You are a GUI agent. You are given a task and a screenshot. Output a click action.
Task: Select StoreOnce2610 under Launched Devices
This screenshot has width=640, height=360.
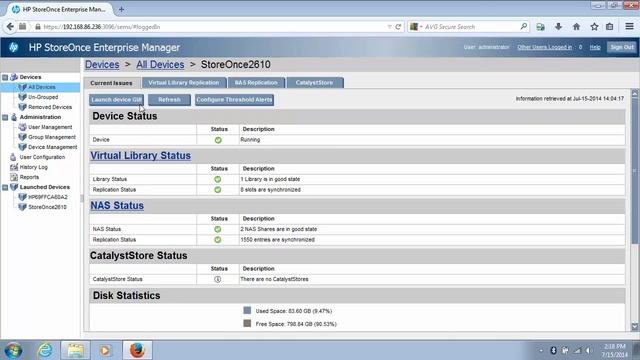point(47,207)
